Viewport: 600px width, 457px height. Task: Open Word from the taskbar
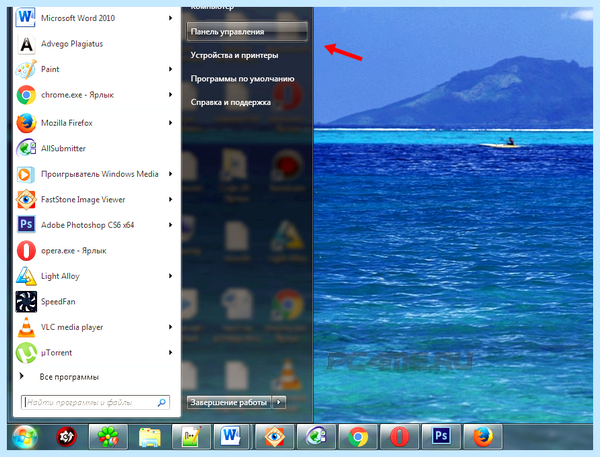pyautogui.click(x=232, y=437)
